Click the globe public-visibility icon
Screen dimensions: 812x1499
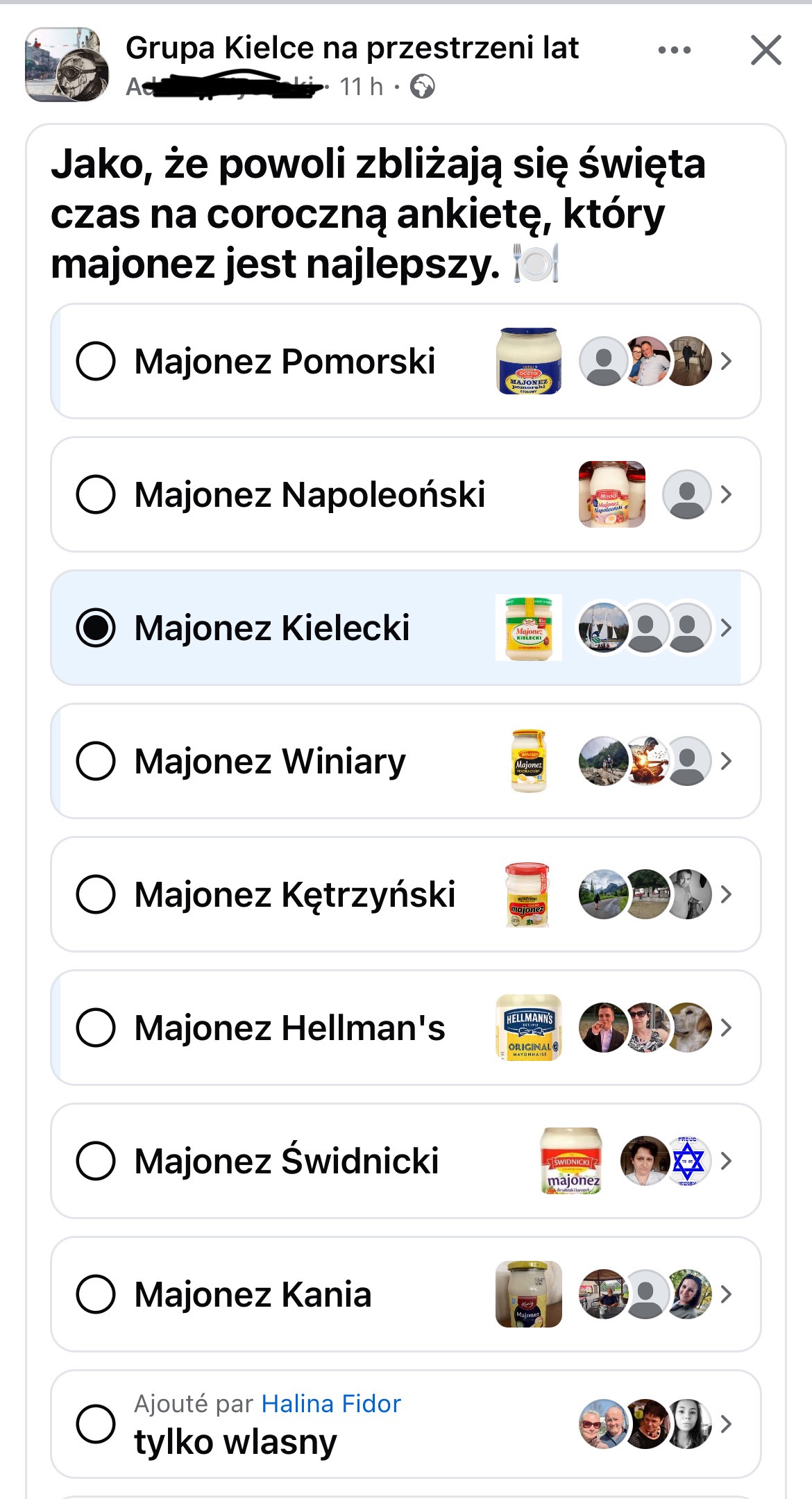pos(423,87)
